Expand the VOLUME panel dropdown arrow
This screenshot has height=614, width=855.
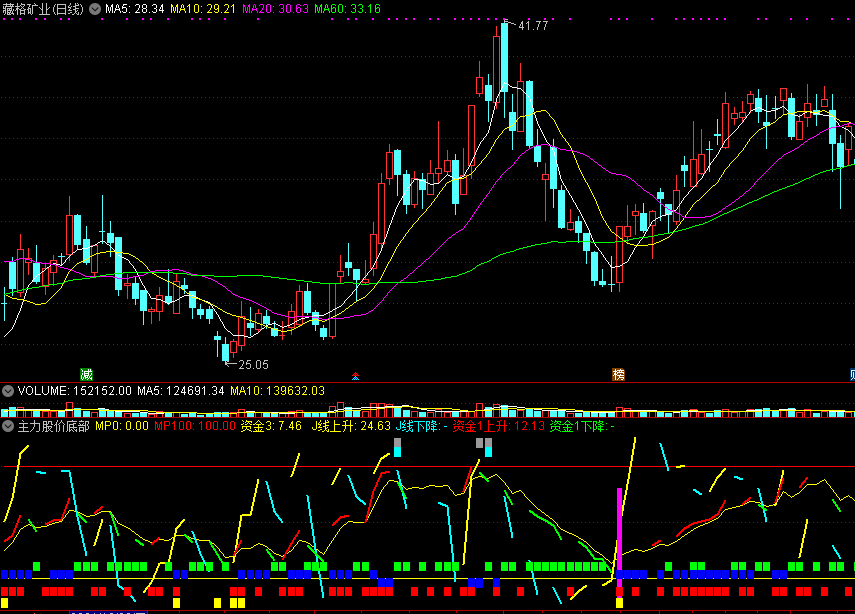click(8, 391)
